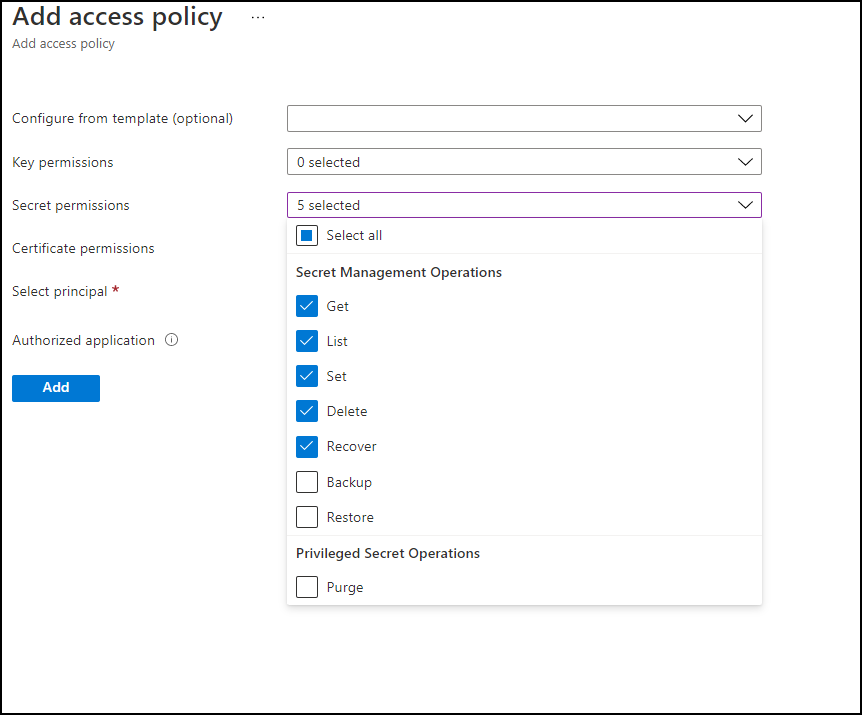Uncheck the Delete permission
The height and width of the screenshot is (715, 862).
(x=307, y=411)
